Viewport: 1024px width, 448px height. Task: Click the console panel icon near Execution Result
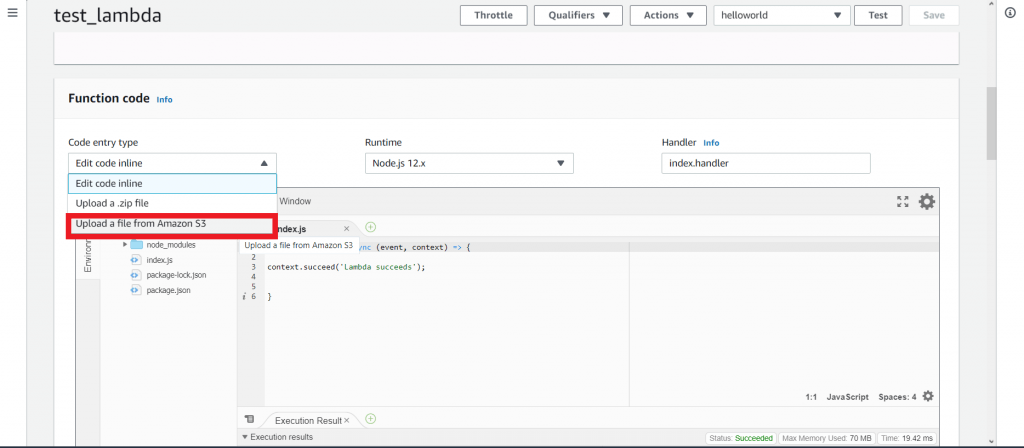[x=250, y=420]
